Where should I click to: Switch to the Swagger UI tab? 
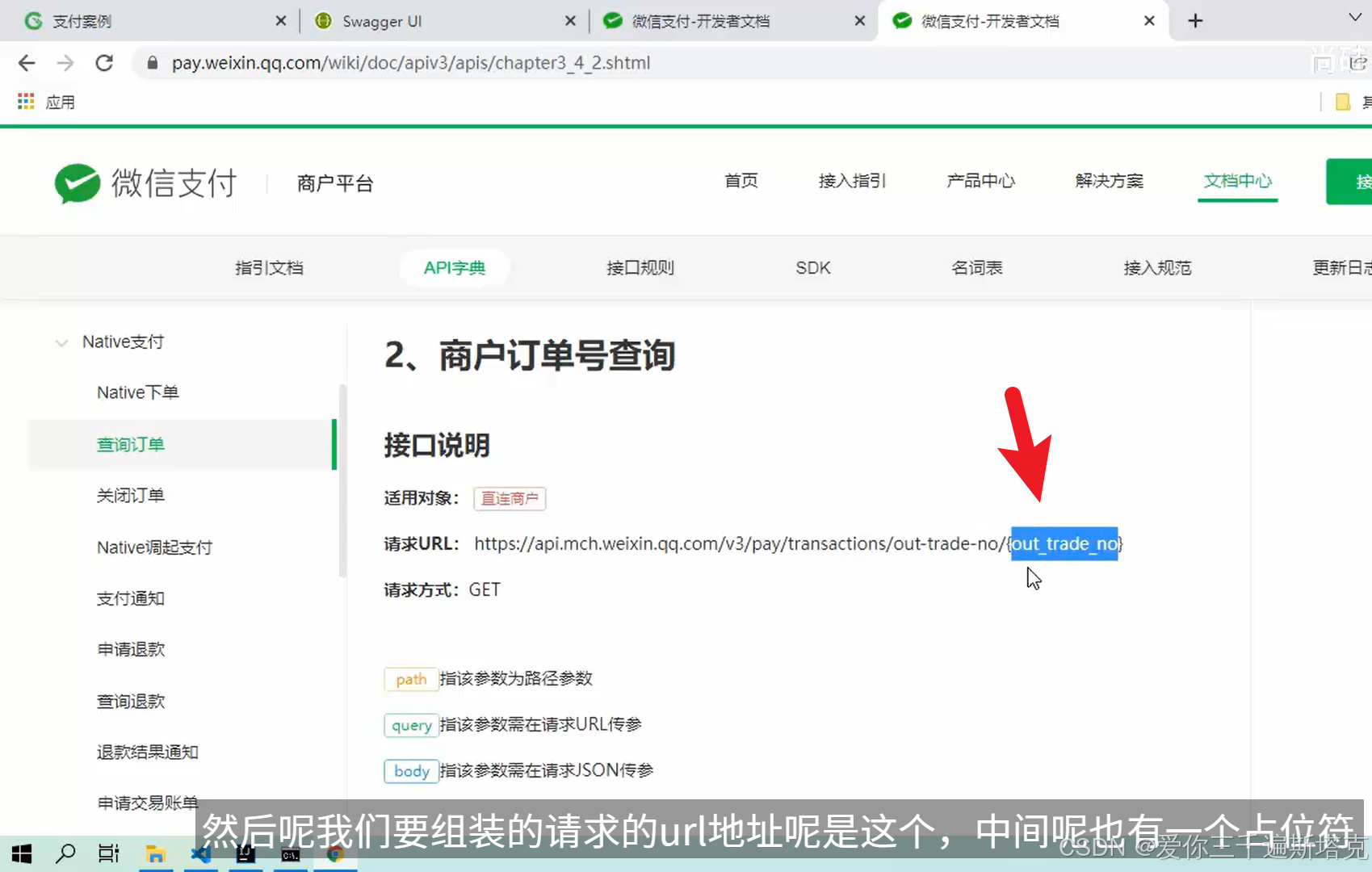pos(444,21)
